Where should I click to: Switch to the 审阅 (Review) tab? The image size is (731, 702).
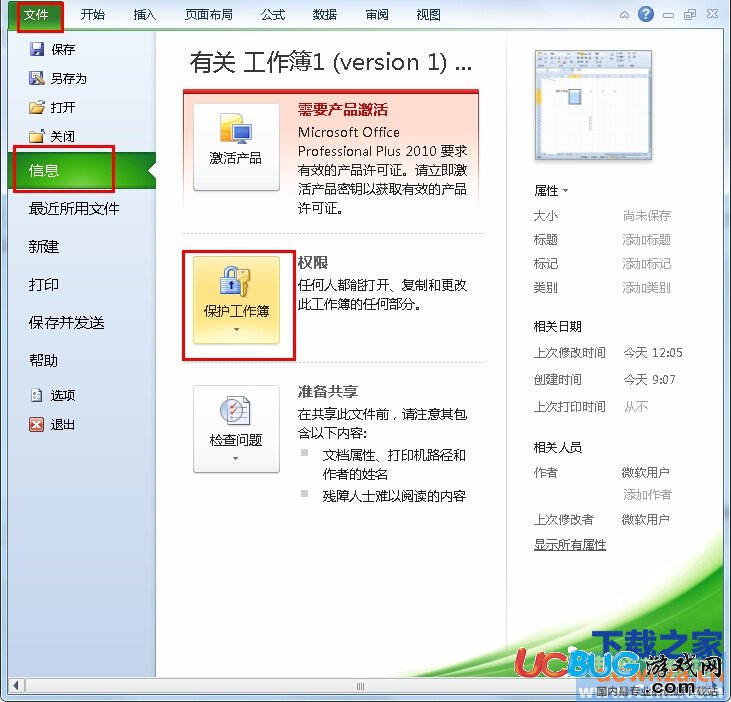(x=377, y=15)
